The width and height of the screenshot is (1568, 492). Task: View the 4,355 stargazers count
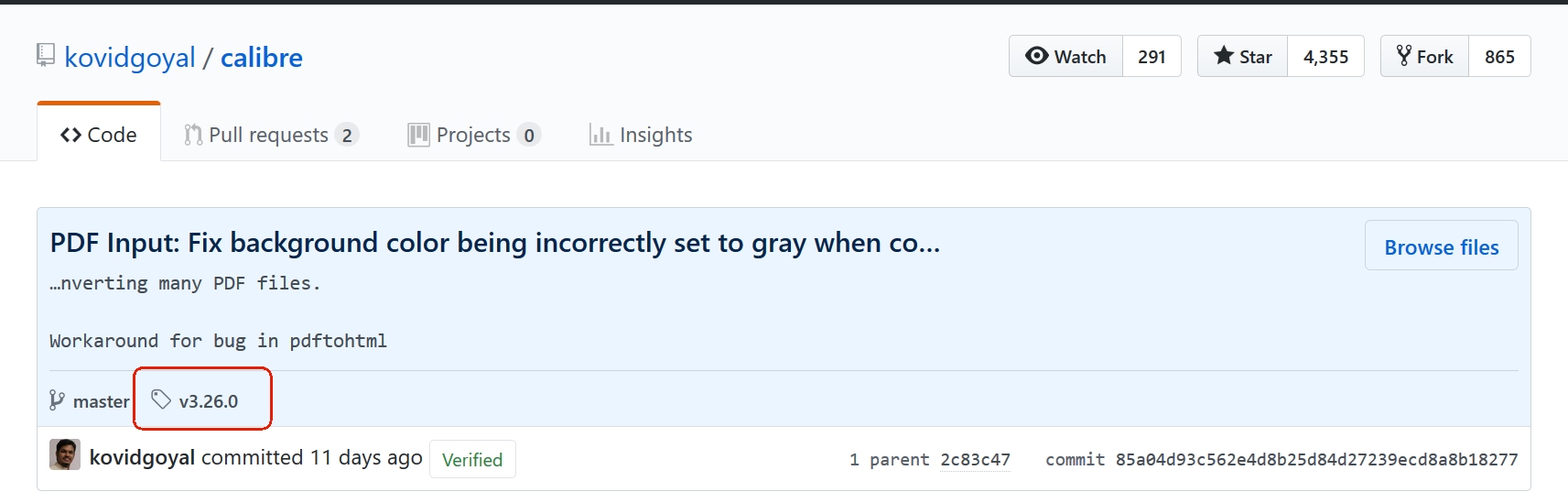coord(1325,57)
